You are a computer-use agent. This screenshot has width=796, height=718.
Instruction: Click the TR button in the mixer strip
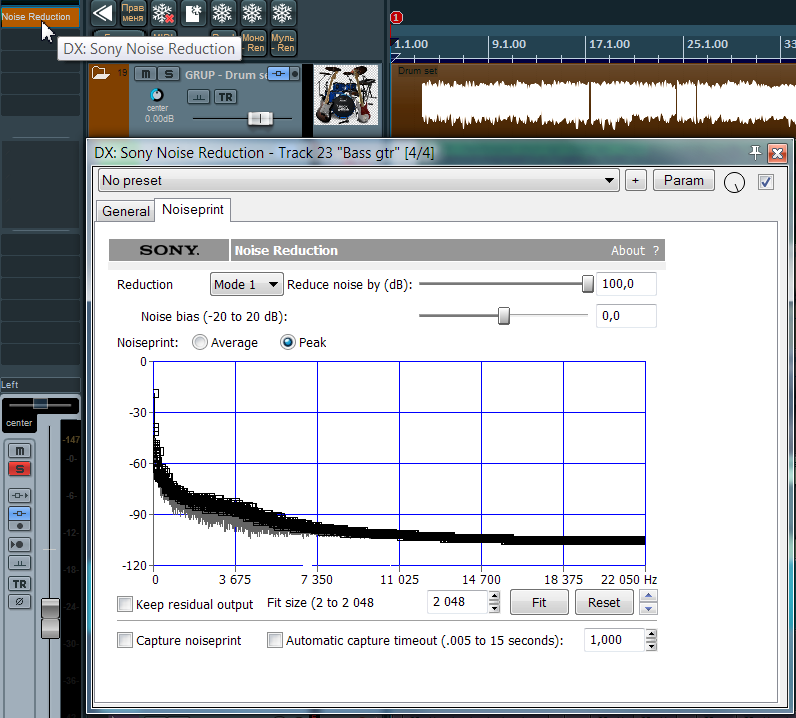pyautogui.click(x=19, y=584)
